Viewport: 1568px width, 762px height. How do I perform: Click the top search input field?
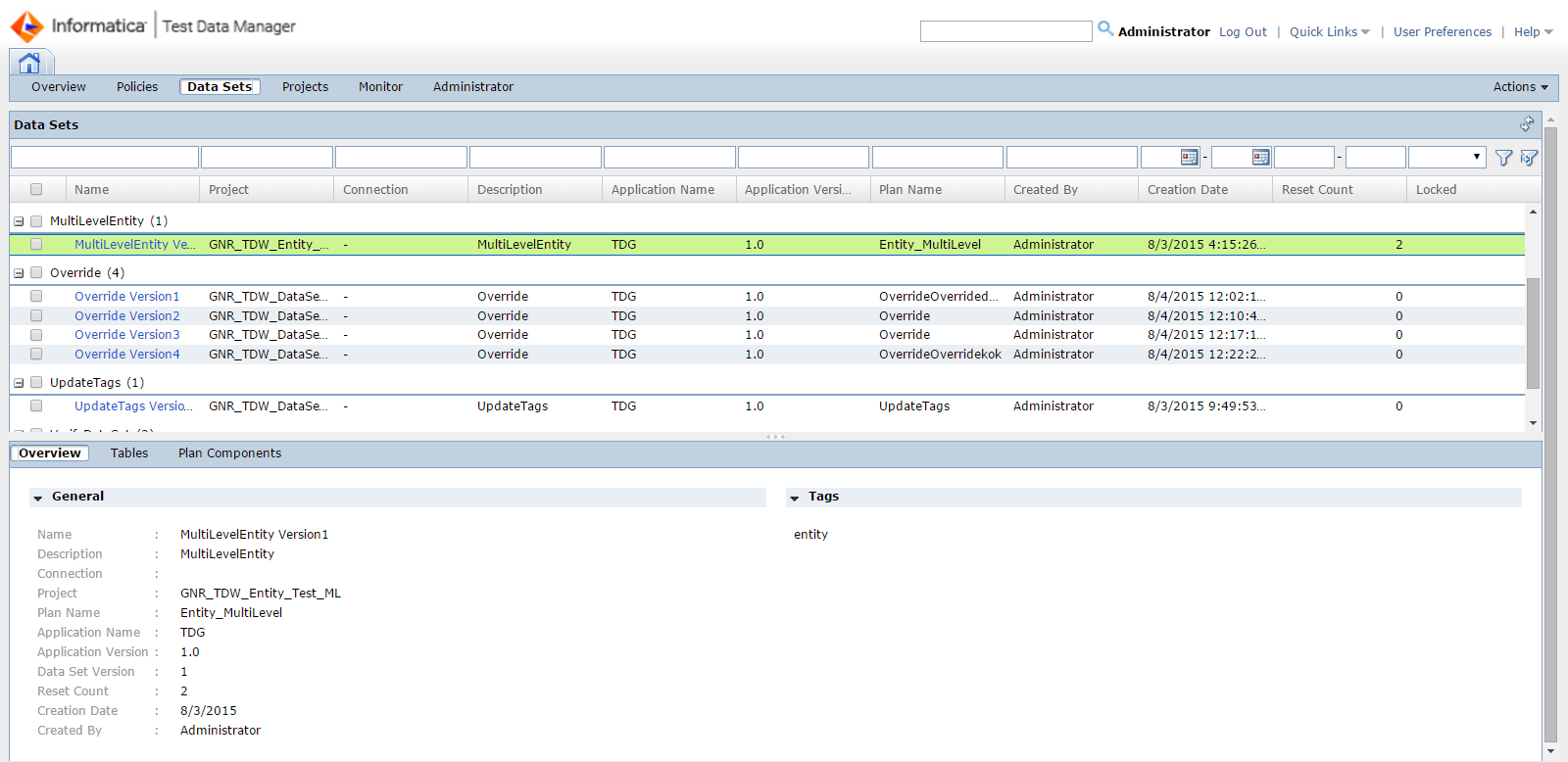(1006, 31)
